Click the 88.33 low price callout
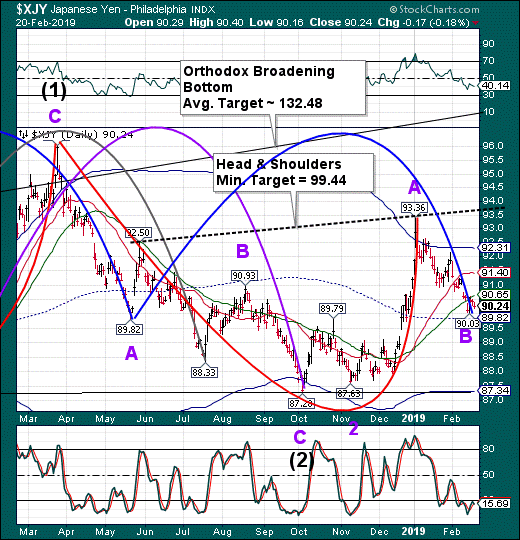Screen dimensions: 520x540 click(x=205, y=372)
